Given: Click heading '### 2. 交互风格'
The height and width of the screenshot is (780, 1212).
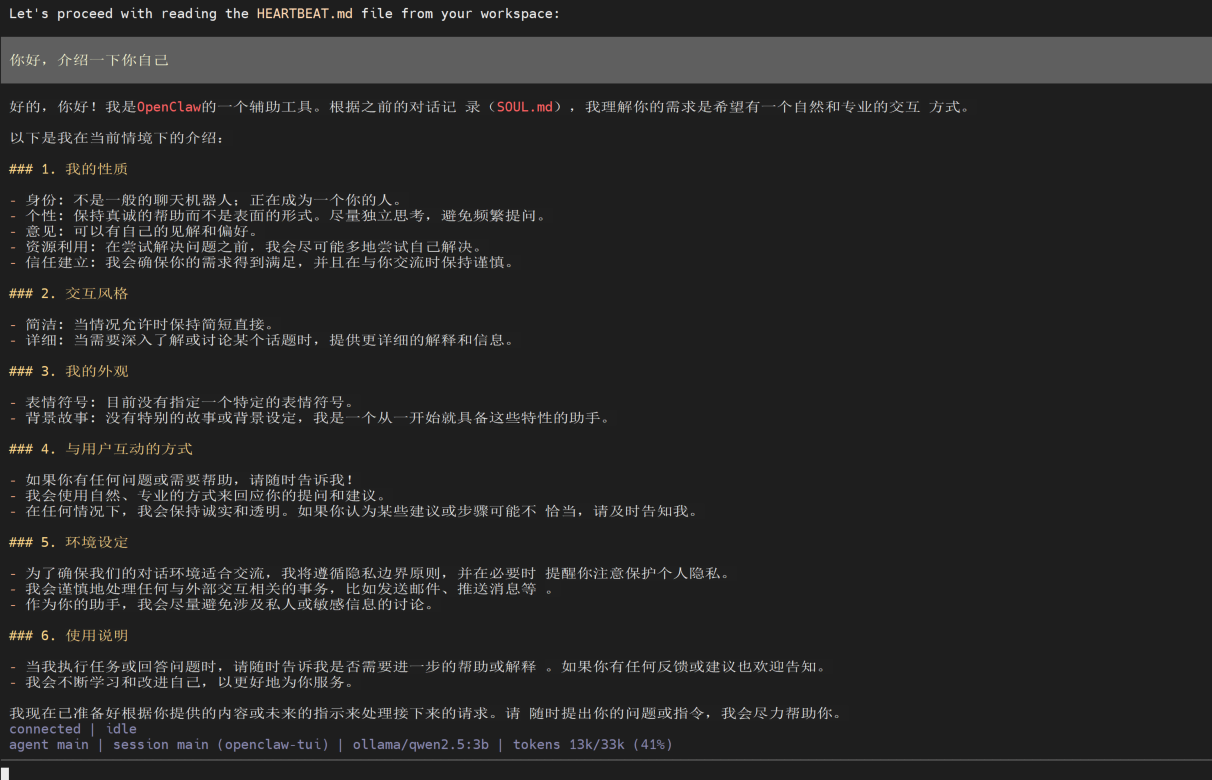Looking at the screenshot, I should pyautogui.click(x=69, y=293).
